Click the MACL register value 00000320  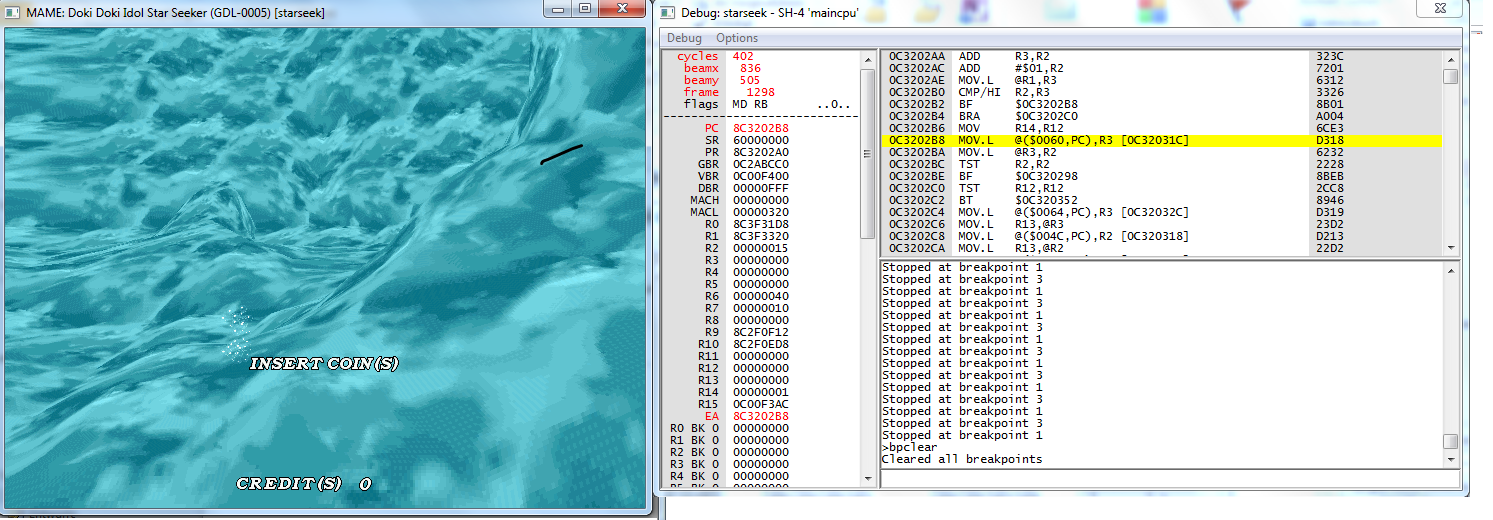pyautogui.click(x=761, y=213)
